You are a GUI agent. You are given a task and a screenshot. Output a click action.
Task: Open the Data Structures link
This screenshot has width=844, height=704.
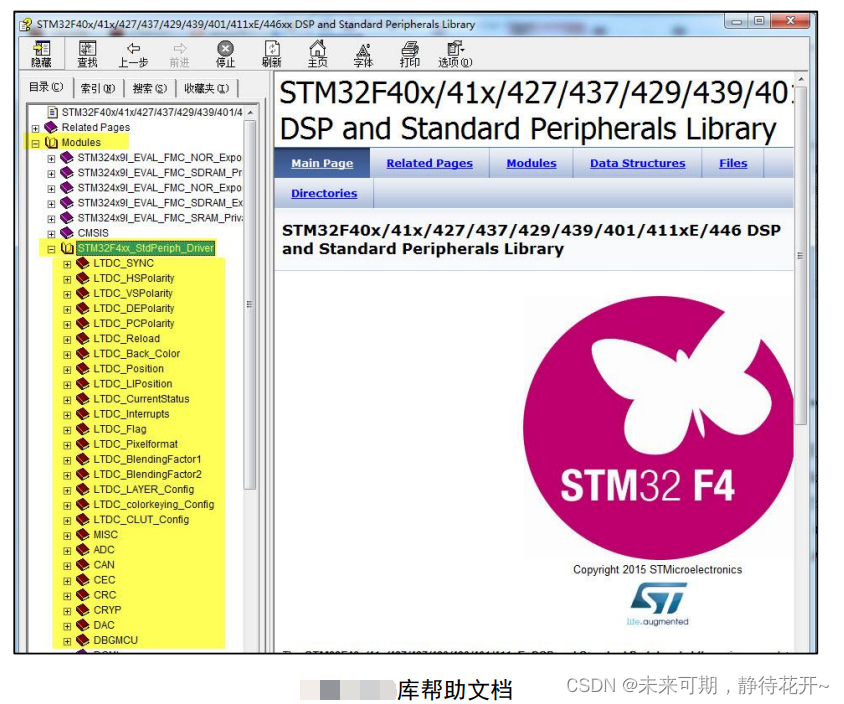point(637,163)
